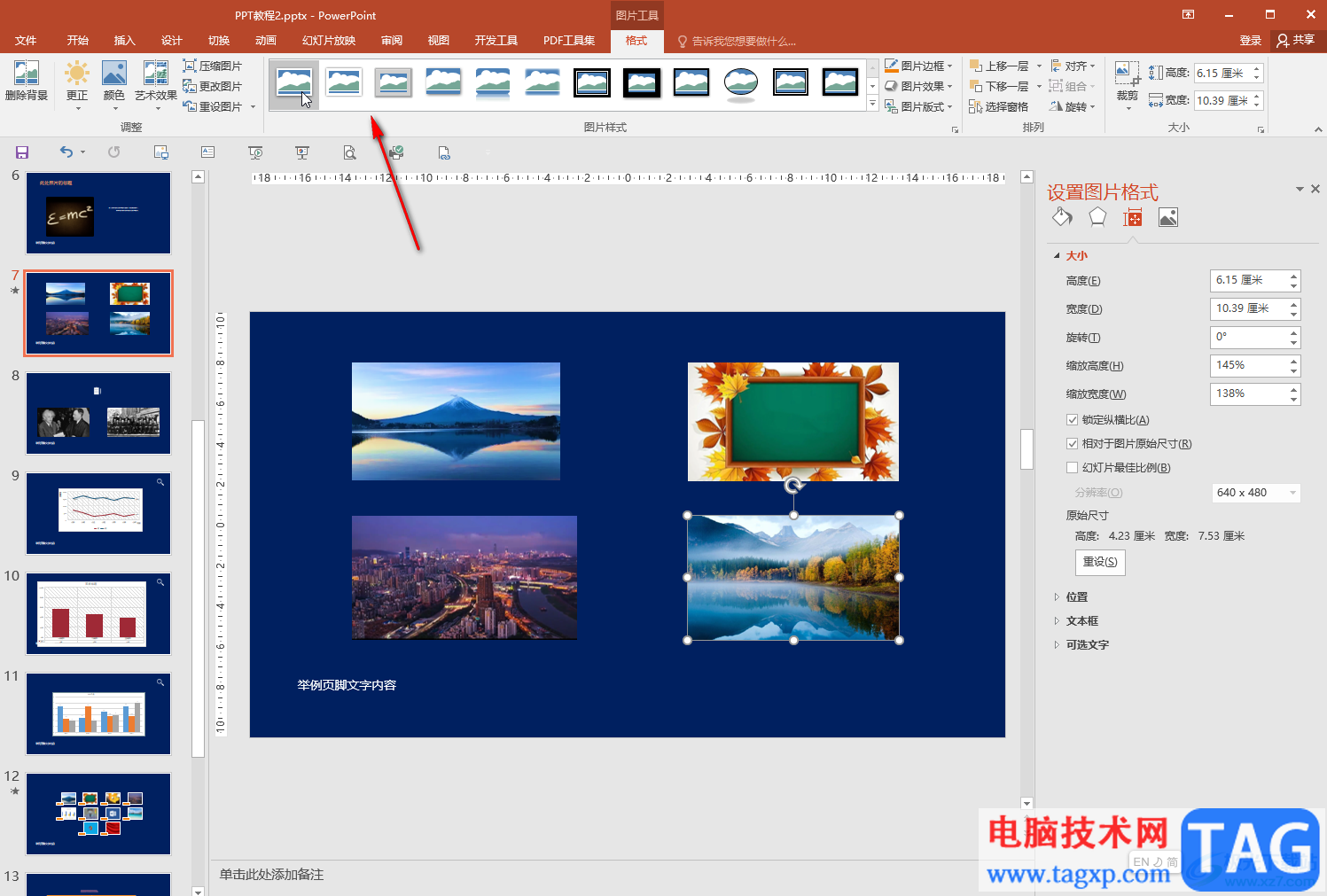The image size is (1327, 896).
Task: Switch to the 开始 (Home) tab
Action: click(x=78, y=41)
